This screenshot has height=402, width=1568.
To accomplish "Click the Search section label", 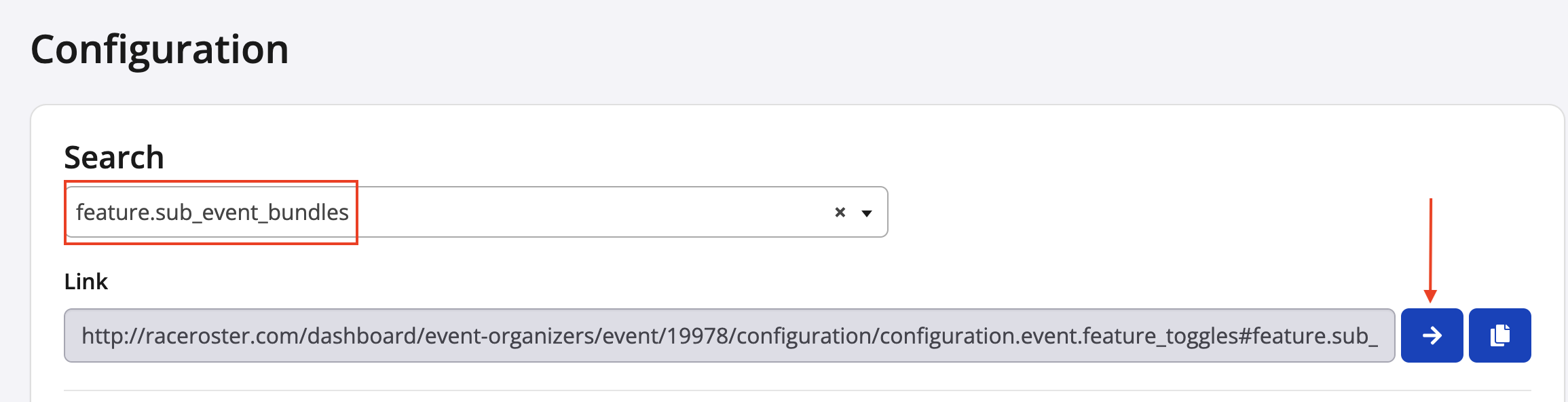I will (114, 158).
